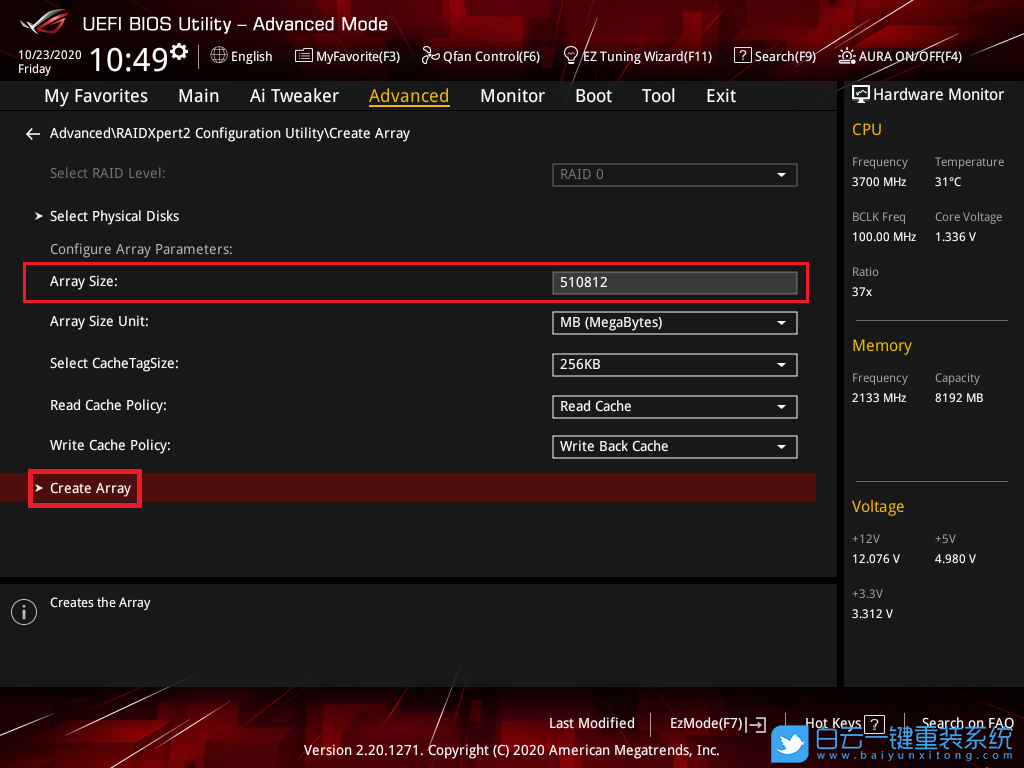The height and width of the screenshot is (768, 1024).
Task: Open the Array Size Unit dropdown
Action: (674, 323)
